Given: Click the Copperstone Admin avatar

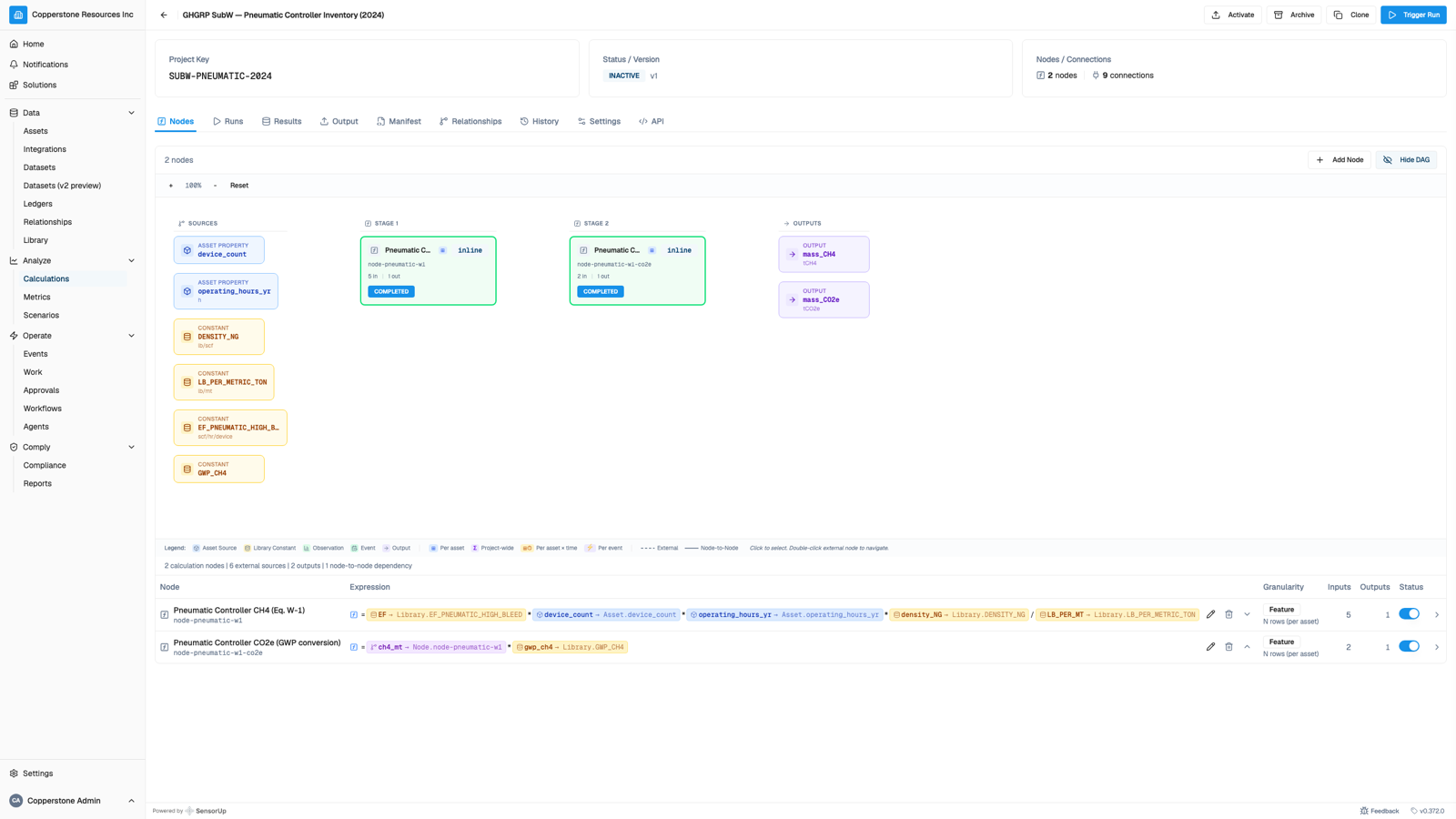Looking at the screenshot, I should click(15, 801).
